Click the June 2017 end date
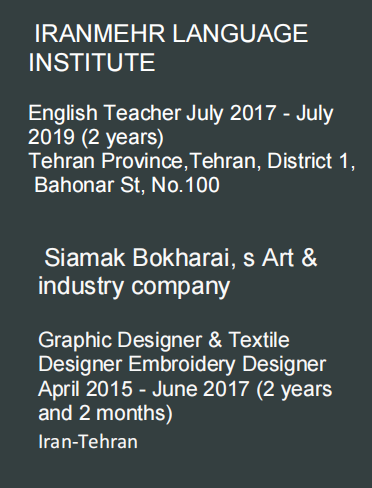The image size is (372, 488). [201, 389]
